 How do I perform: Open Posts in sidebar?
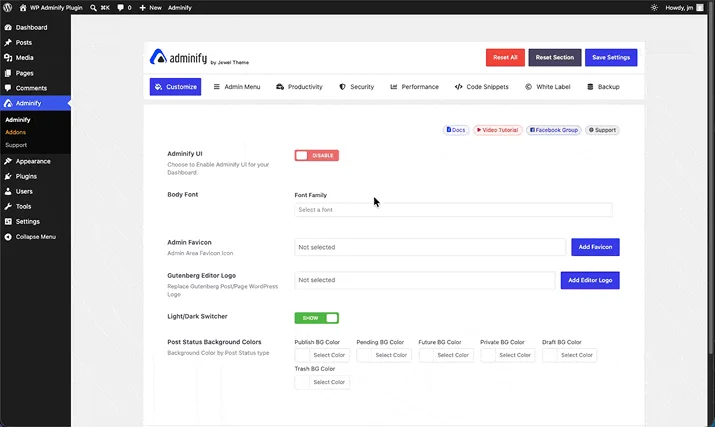(35, 42)
